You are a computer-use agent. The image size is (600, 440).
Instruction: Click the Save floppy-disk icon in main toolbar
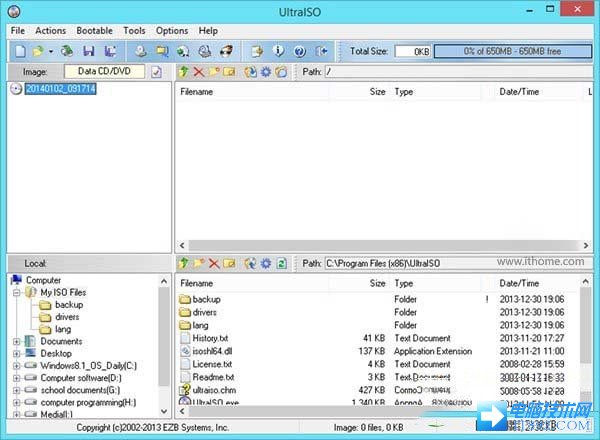pos(89,51)
